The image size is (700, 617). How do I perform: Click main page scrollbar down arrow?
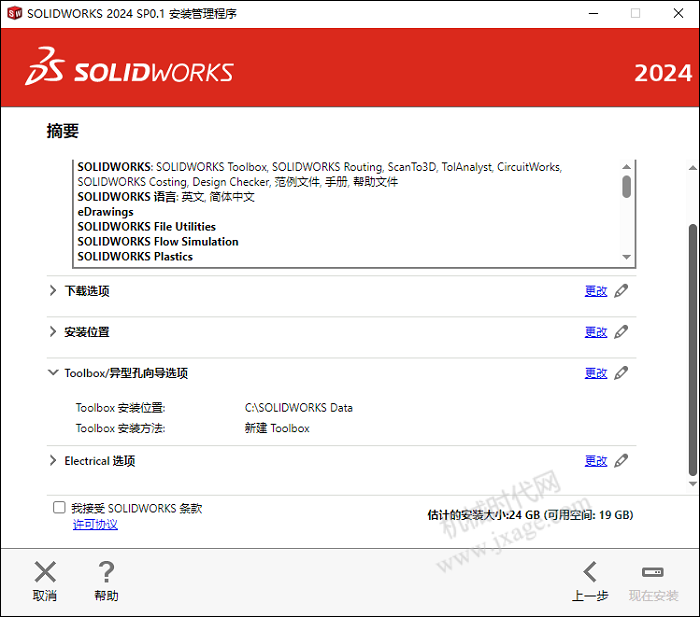[x=693, y=484]
